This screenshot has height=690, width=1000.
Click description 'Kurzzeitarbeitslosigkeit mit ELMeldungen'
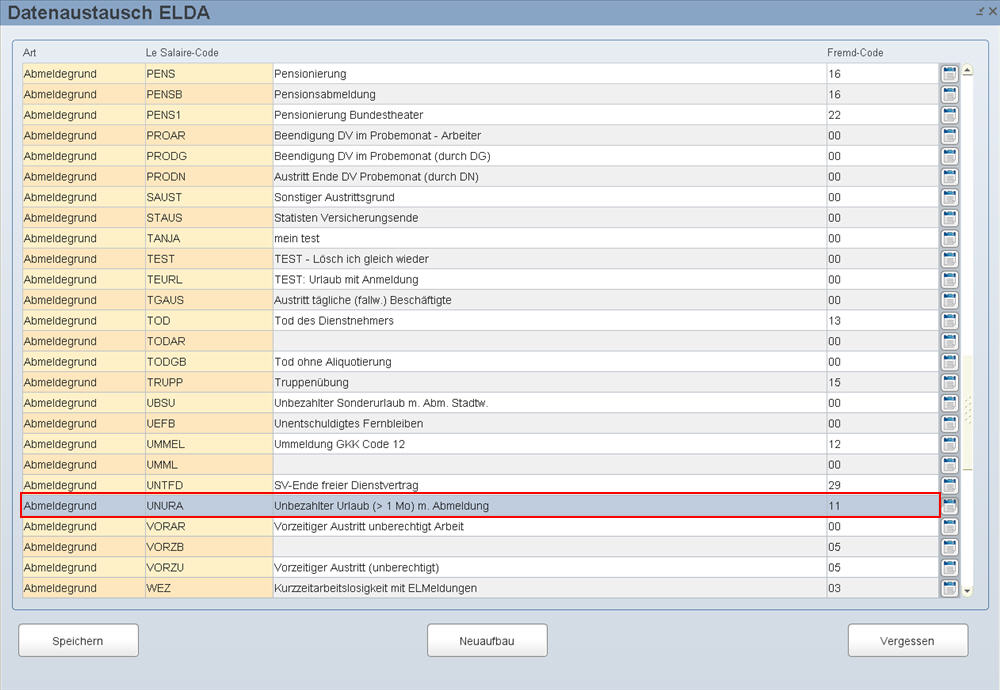tap(550, 588)
